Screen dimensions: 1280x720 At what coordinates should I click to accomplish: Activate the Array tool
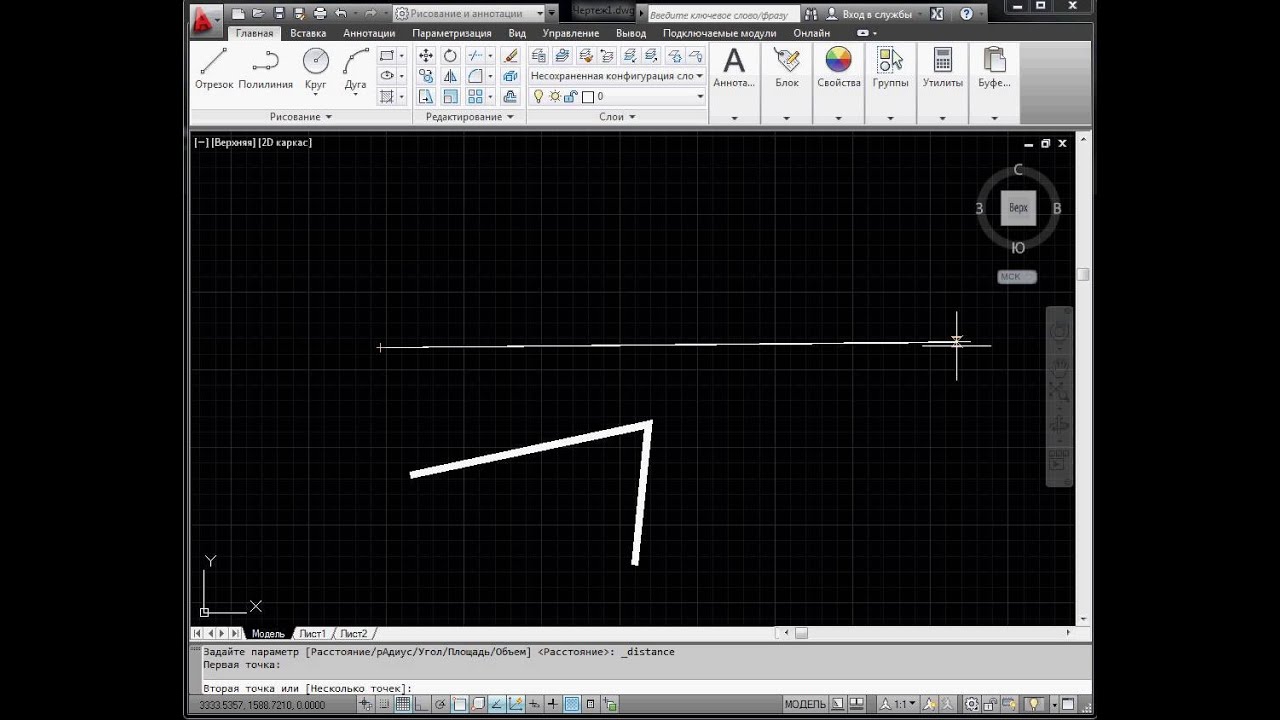(475, 96)
